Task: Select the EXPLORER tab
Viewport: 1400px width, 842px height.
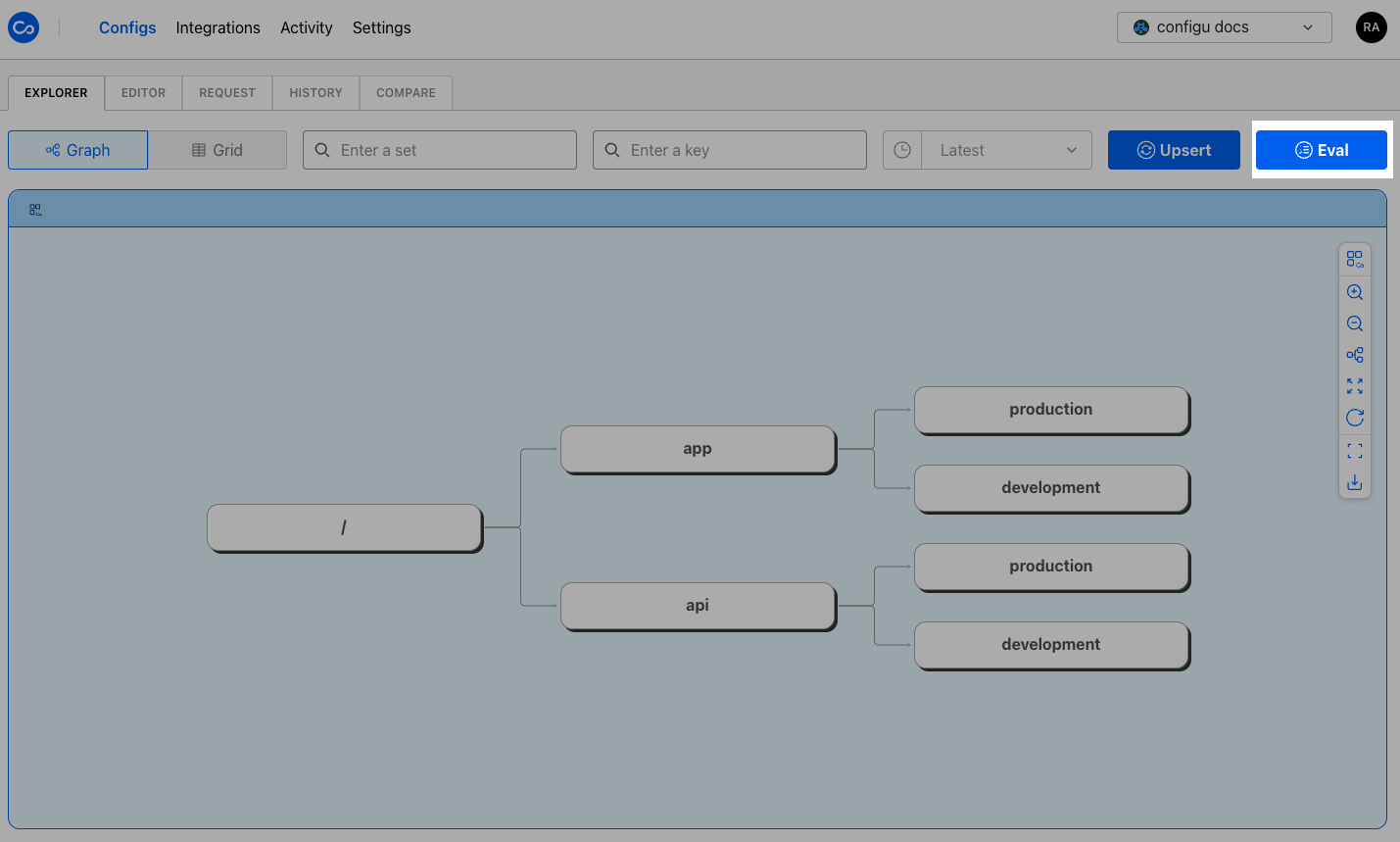Action: tap(56, 93)
